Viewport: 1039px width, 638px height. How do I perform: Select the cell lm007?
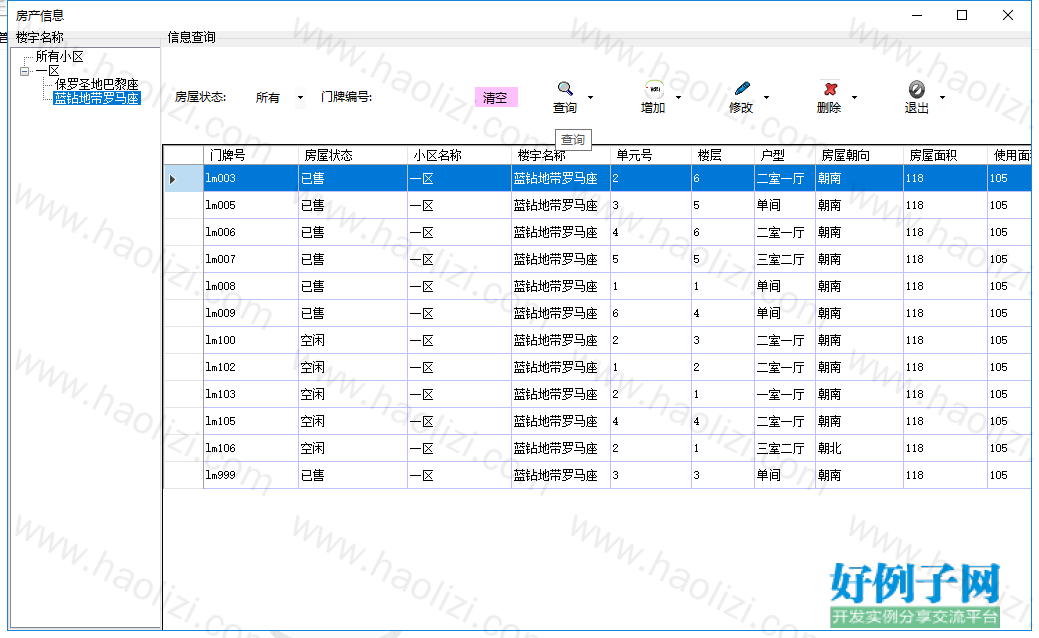point(250,260)
